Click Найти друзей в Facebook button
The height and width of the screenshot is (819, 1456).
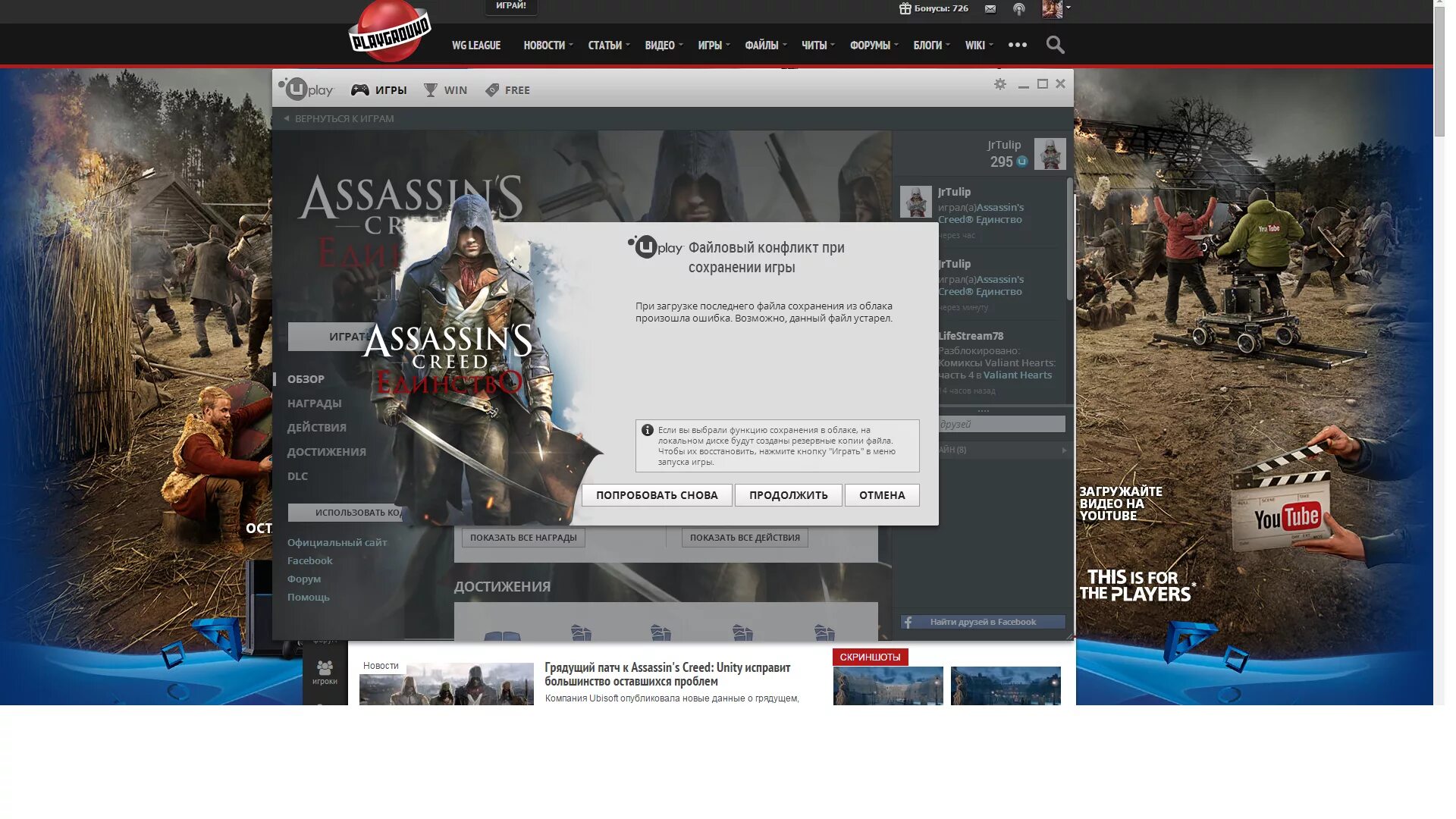point(983,622)
